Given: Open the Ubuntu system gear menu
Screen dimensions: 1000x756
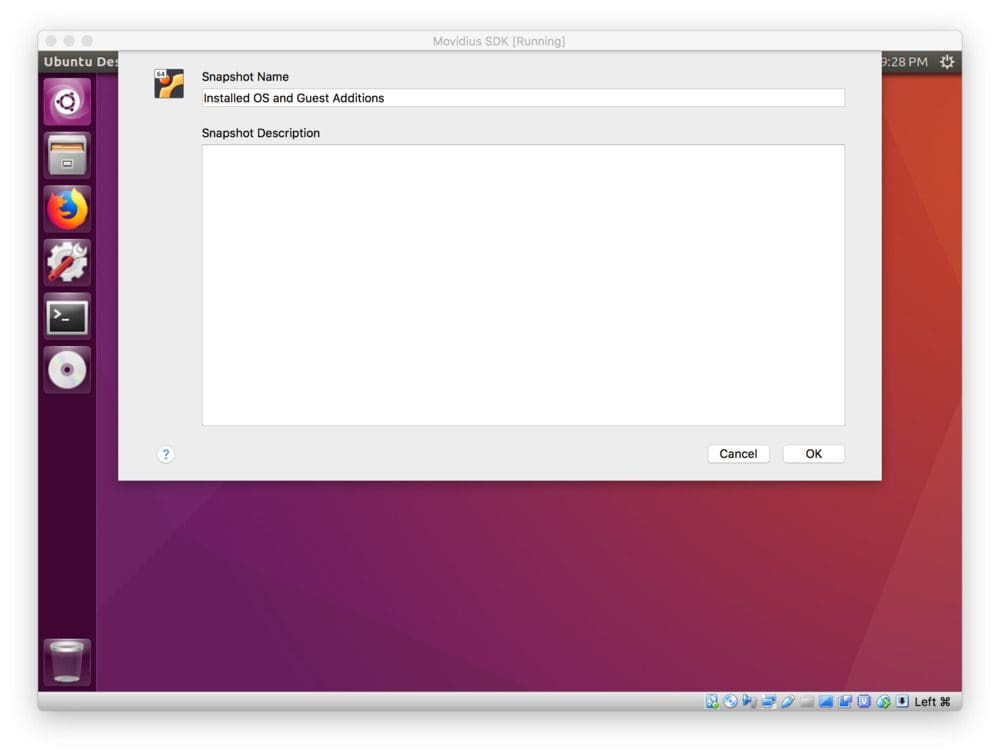Looking at the screenshot, I should pyautogui.click(x=946, y=62).
